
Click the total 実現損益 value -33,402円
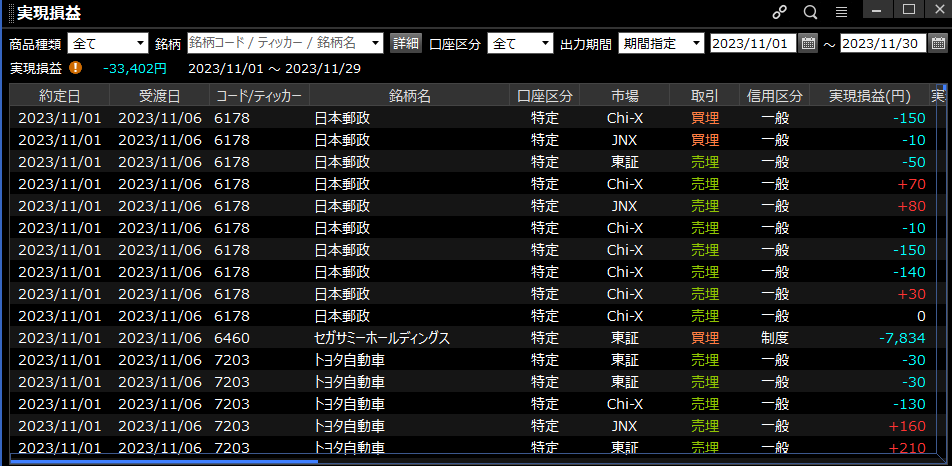coord(135,69)
